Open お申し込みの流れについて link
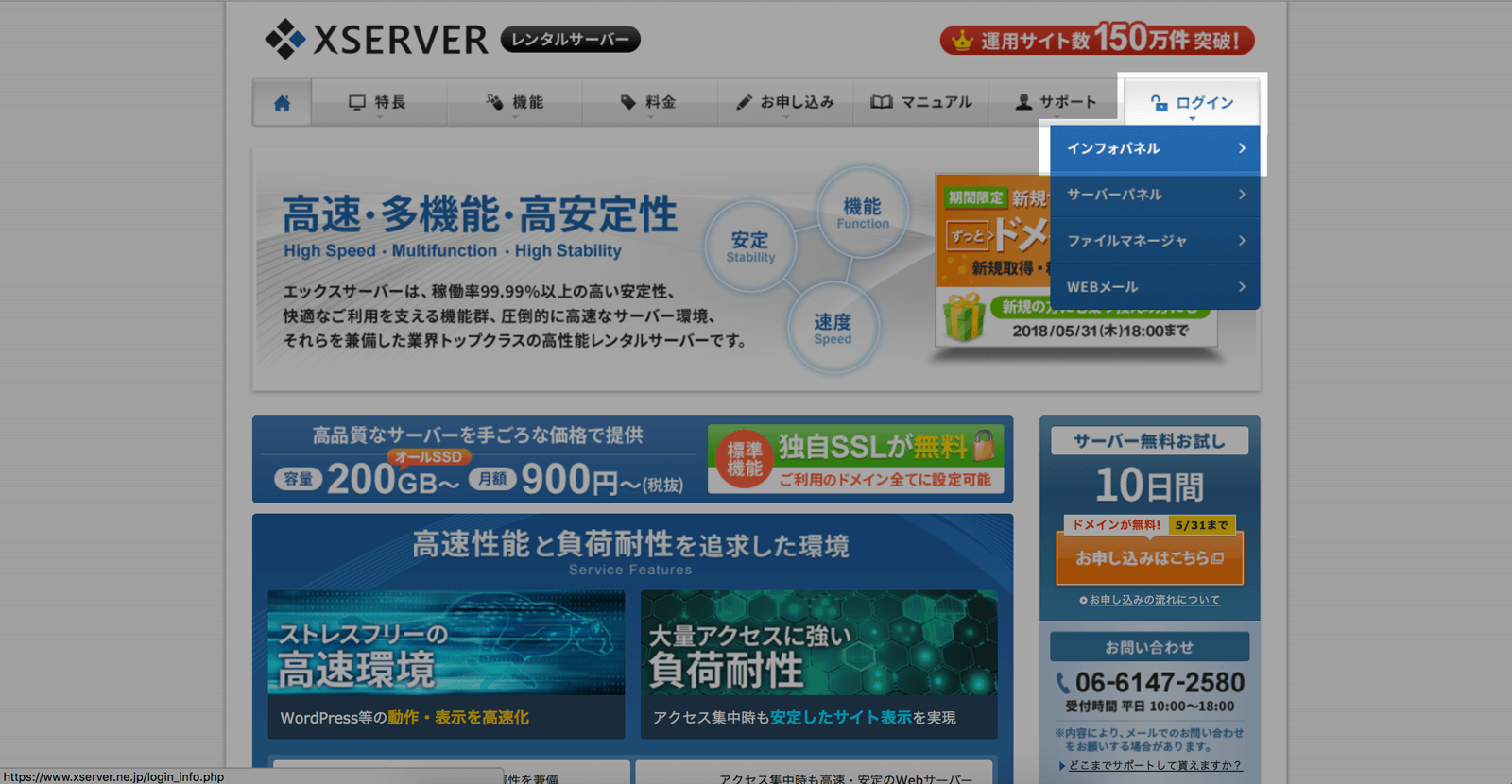 click(1154, 600)
